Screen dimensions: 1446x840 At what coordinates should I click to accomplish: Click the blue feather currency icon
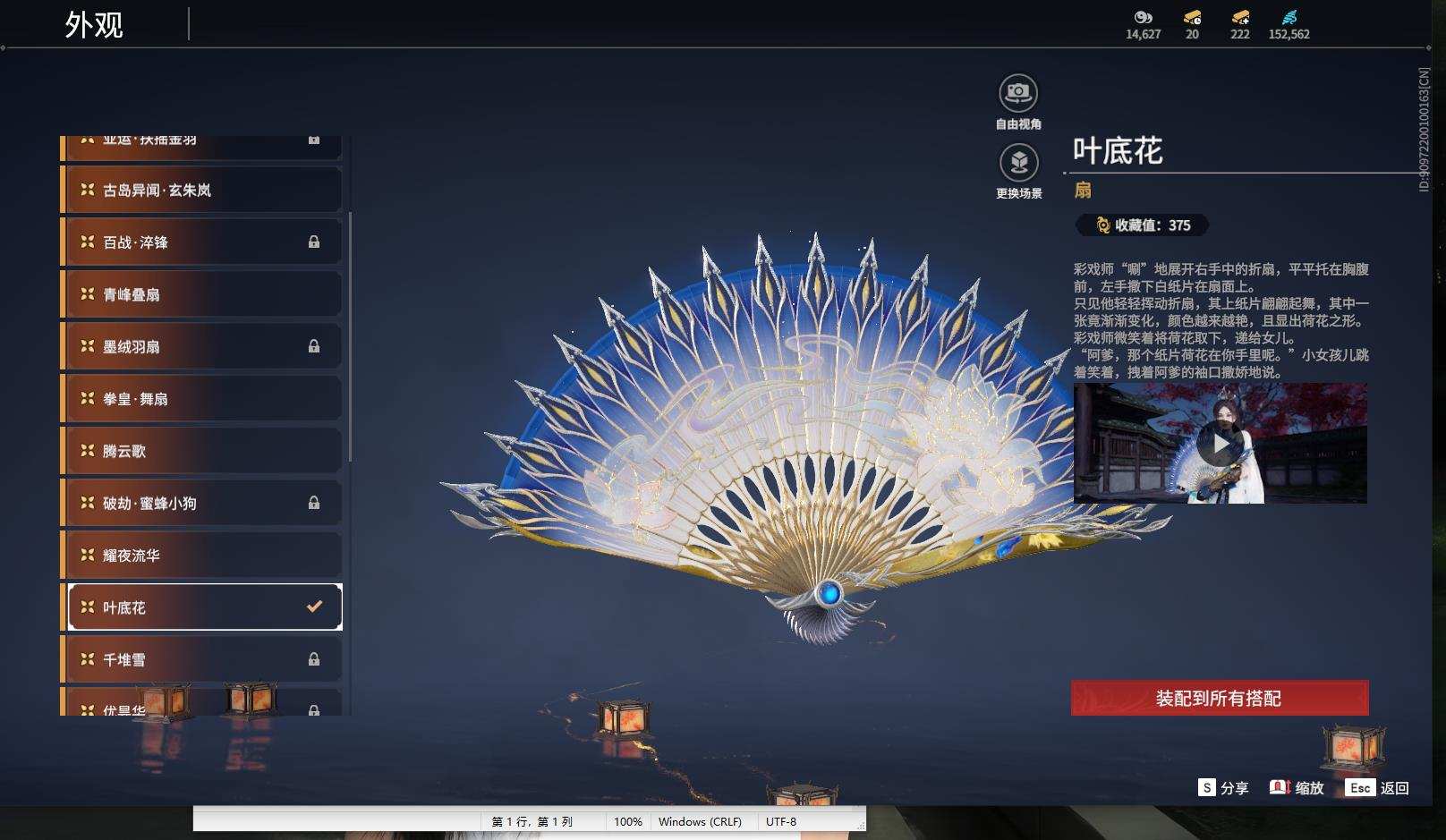click(1289, 17)
